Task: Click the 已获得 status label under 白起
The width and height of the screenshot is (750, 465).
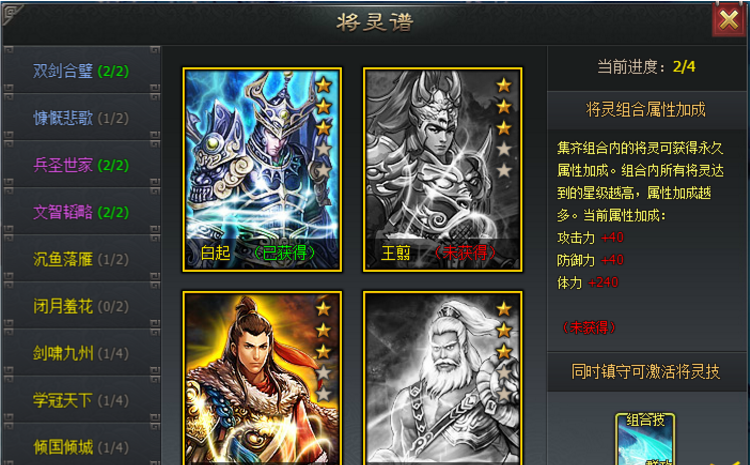Action: point(284,252)
